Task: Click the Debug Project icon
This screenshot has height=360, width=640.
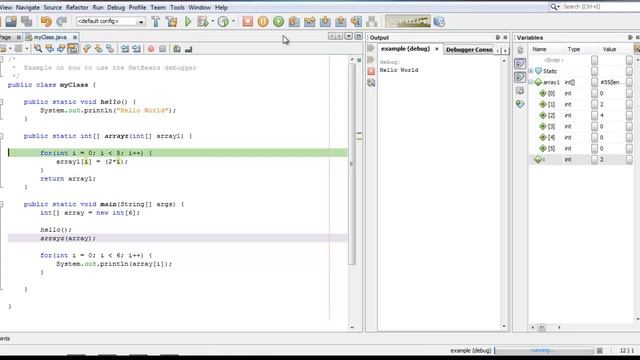Action: [x=202, y=21]
